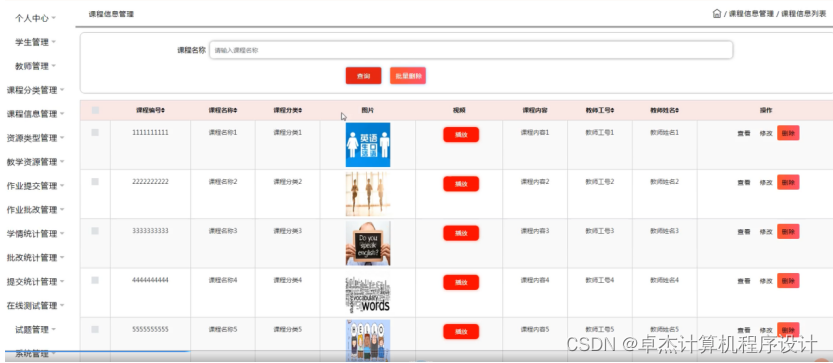This screenshot has height=363, width=833.
Task: Click 查看 for 课程名称4 row
Action: point(744,281)
